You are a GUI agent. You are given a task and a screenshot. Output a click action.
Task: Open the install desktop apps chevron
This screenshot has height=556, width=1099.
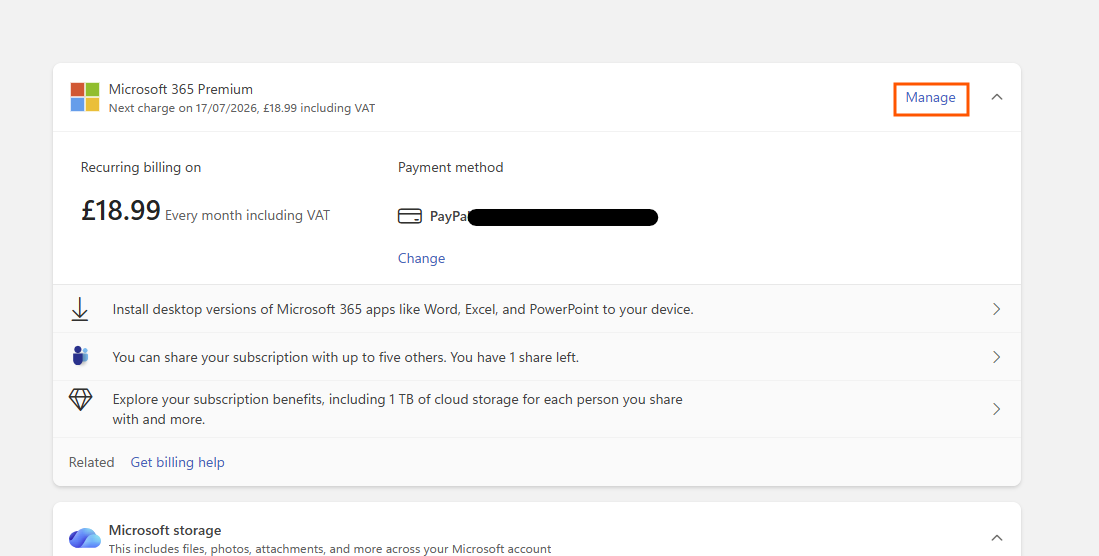coord(997,309)
